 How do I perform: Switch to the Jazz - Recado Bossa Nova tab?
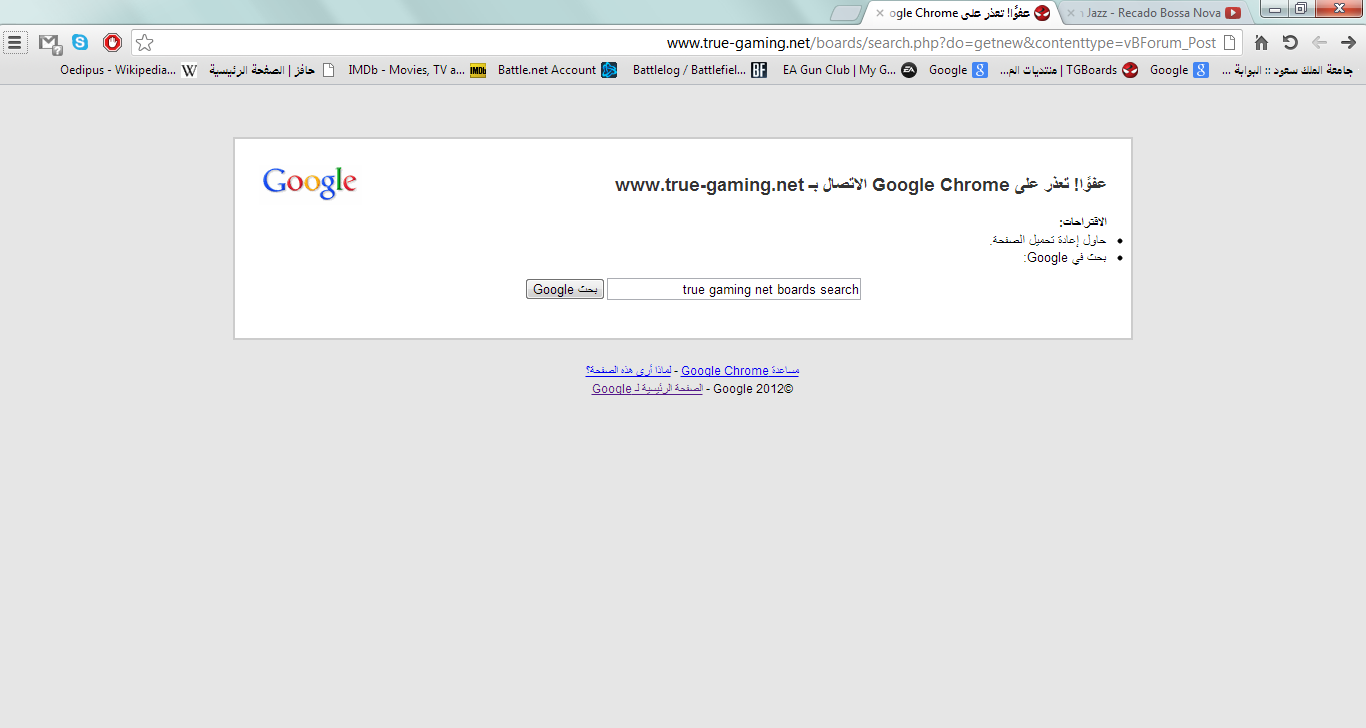click(1153, 13)
